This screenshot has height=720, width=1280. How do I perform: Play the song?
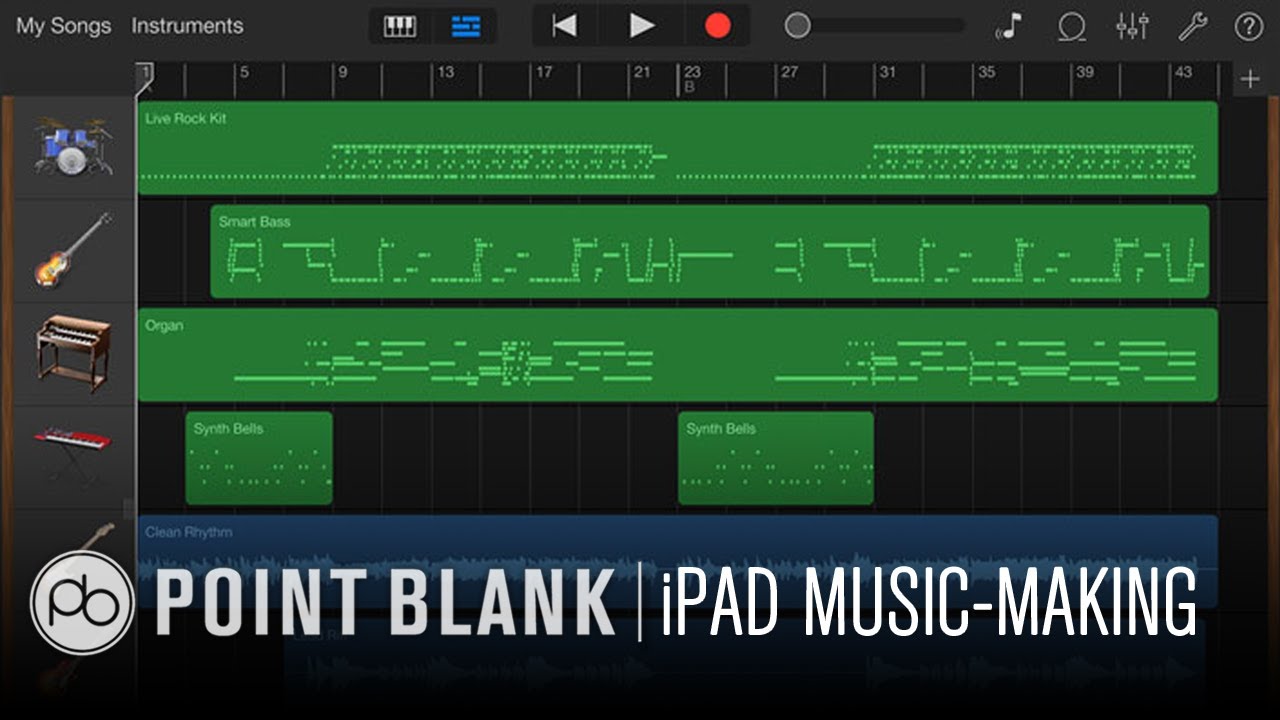[641, 26]
